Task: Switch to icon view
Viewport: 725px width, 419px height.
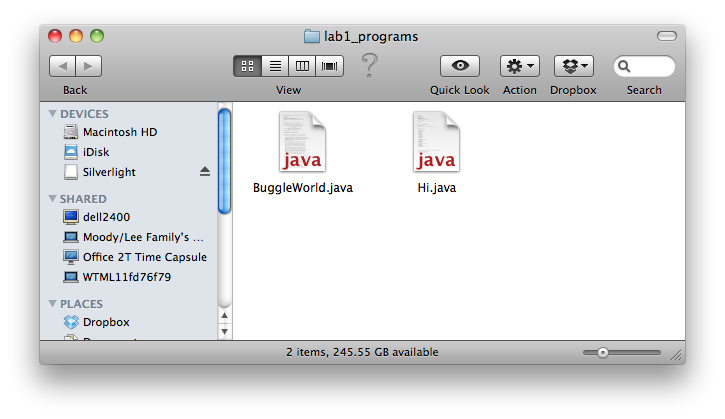Action: pos(247,66)
